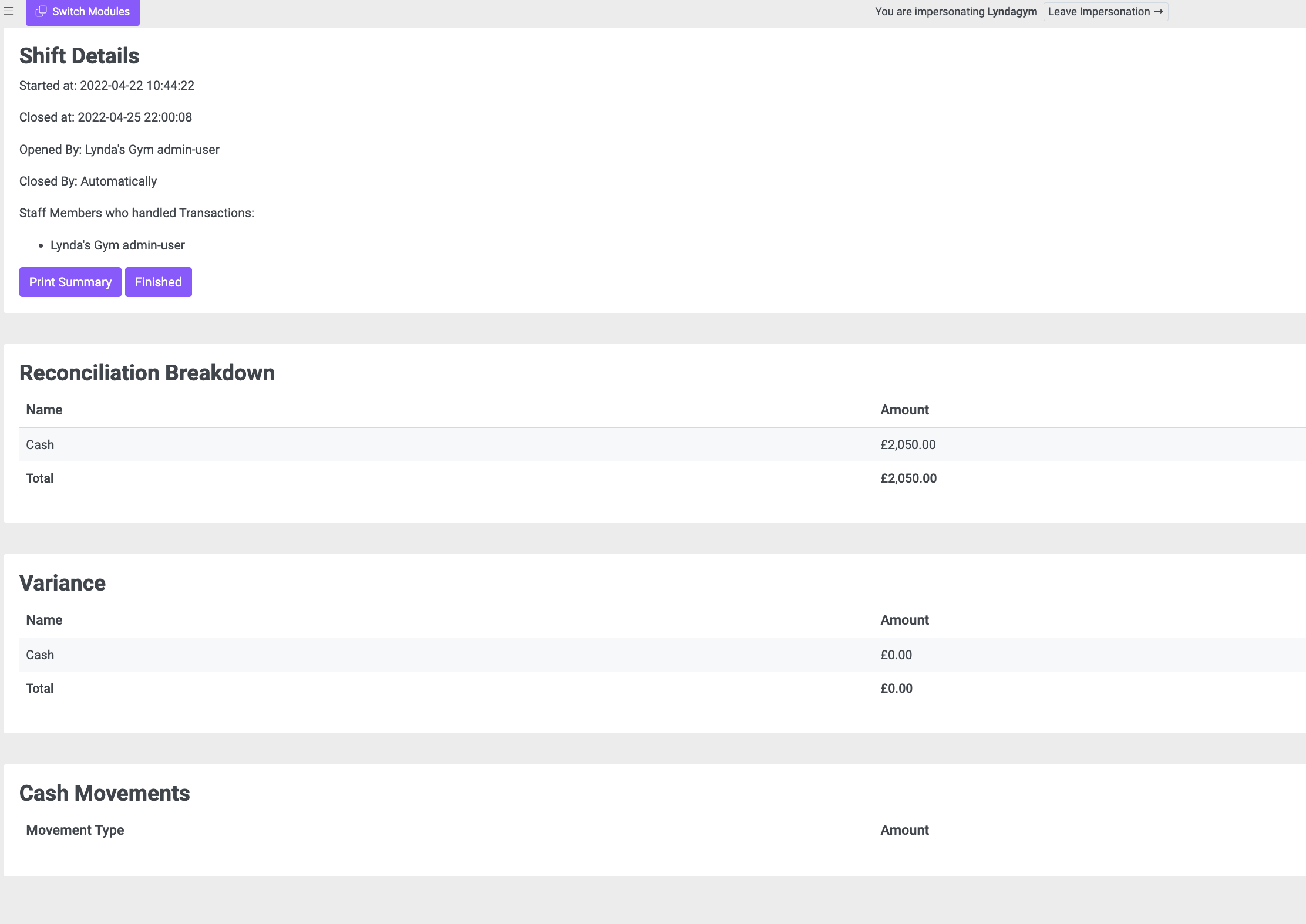The image size is (1306, 924).
Task: Click the £2,050.00 Cash amount in Reconciliation Breakdown
Action: 908,445
